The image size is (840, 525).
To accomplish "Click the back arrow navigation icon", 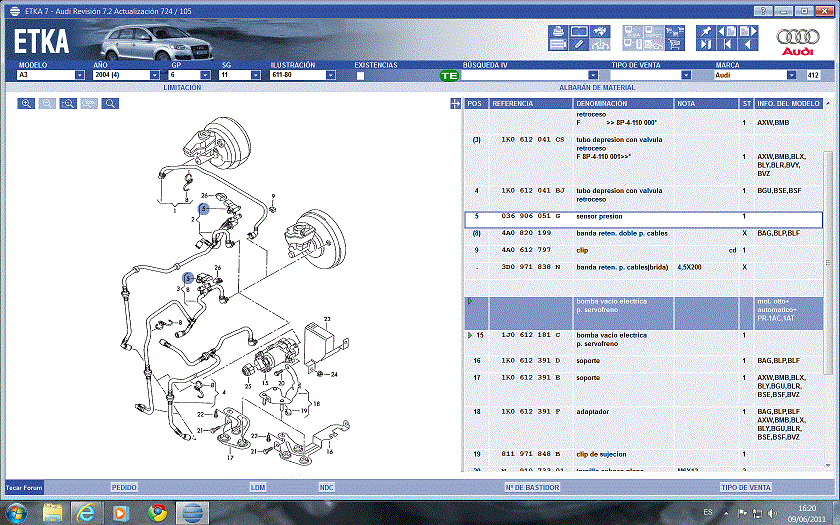I will [748, 44].
